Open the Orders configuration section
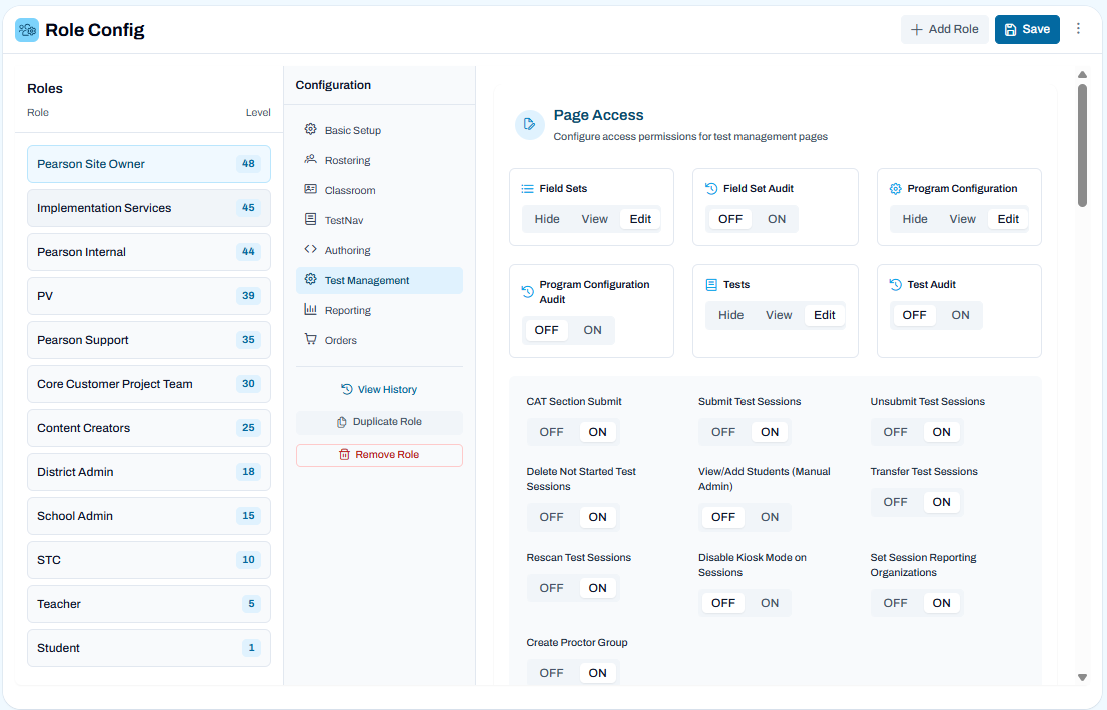 (x=379, y=340)
